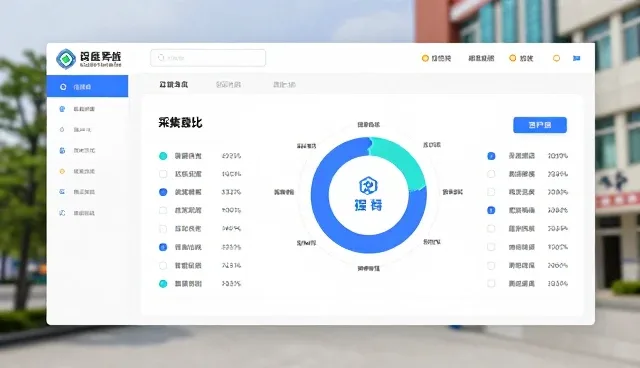
Task: Focus the search input field in the header
Action: tap(208, 58)
